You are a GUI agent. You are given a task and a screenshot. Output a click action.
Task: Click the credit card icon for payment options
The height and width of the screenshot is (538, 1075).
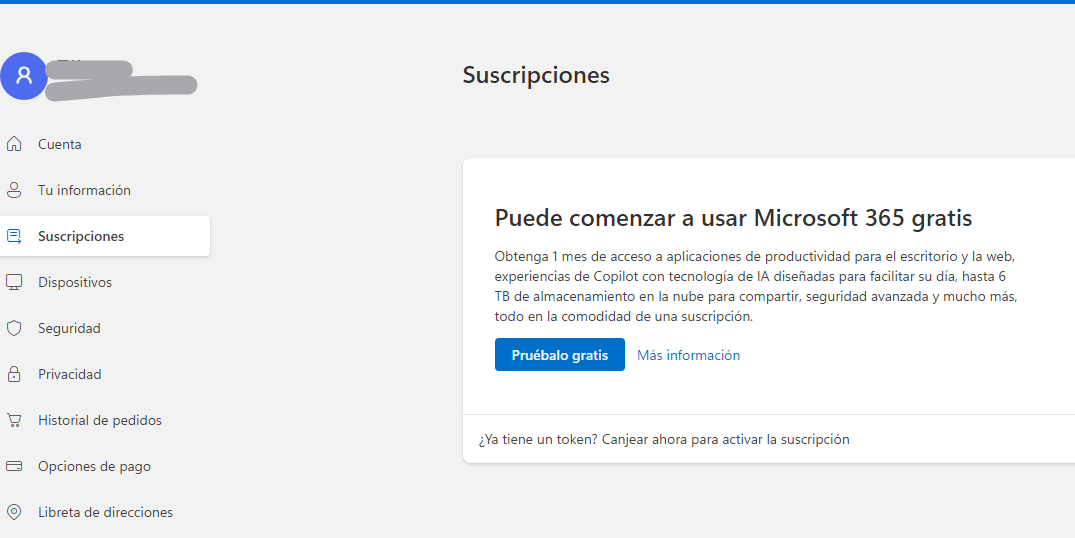[14, 466]
